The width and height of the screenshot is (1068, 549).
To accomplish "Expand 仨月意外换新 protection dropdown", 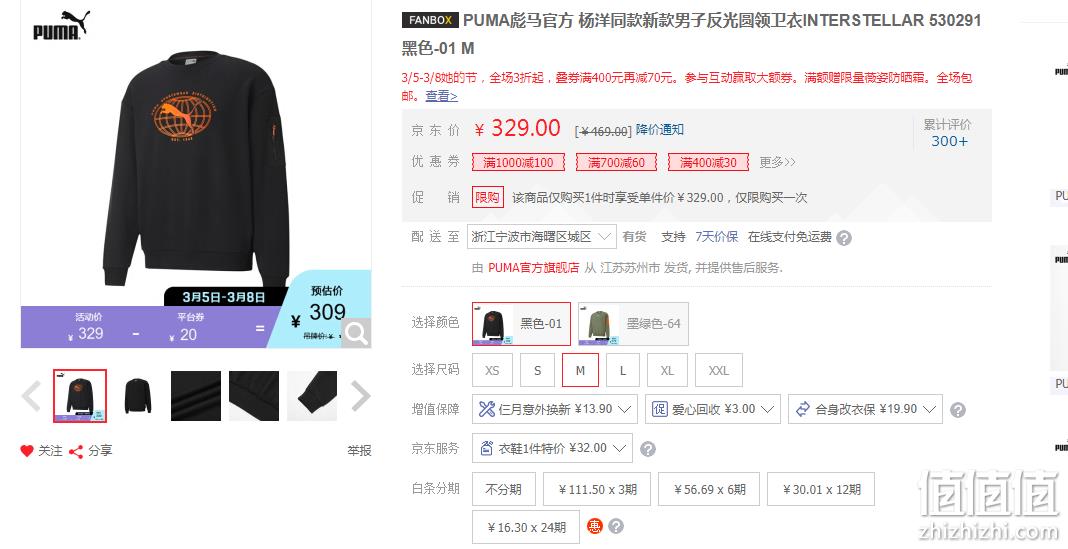I will [555, 409].
